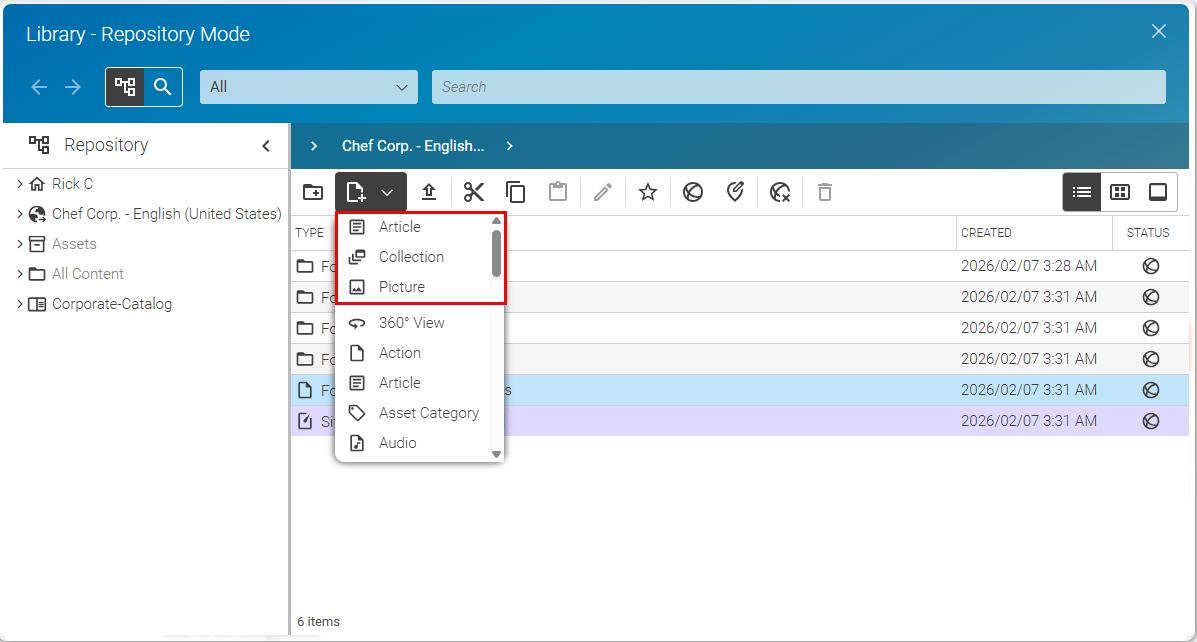Open the search magnifier in the top bar
This screenshot has width=1197, height=642.
(163, 87)
